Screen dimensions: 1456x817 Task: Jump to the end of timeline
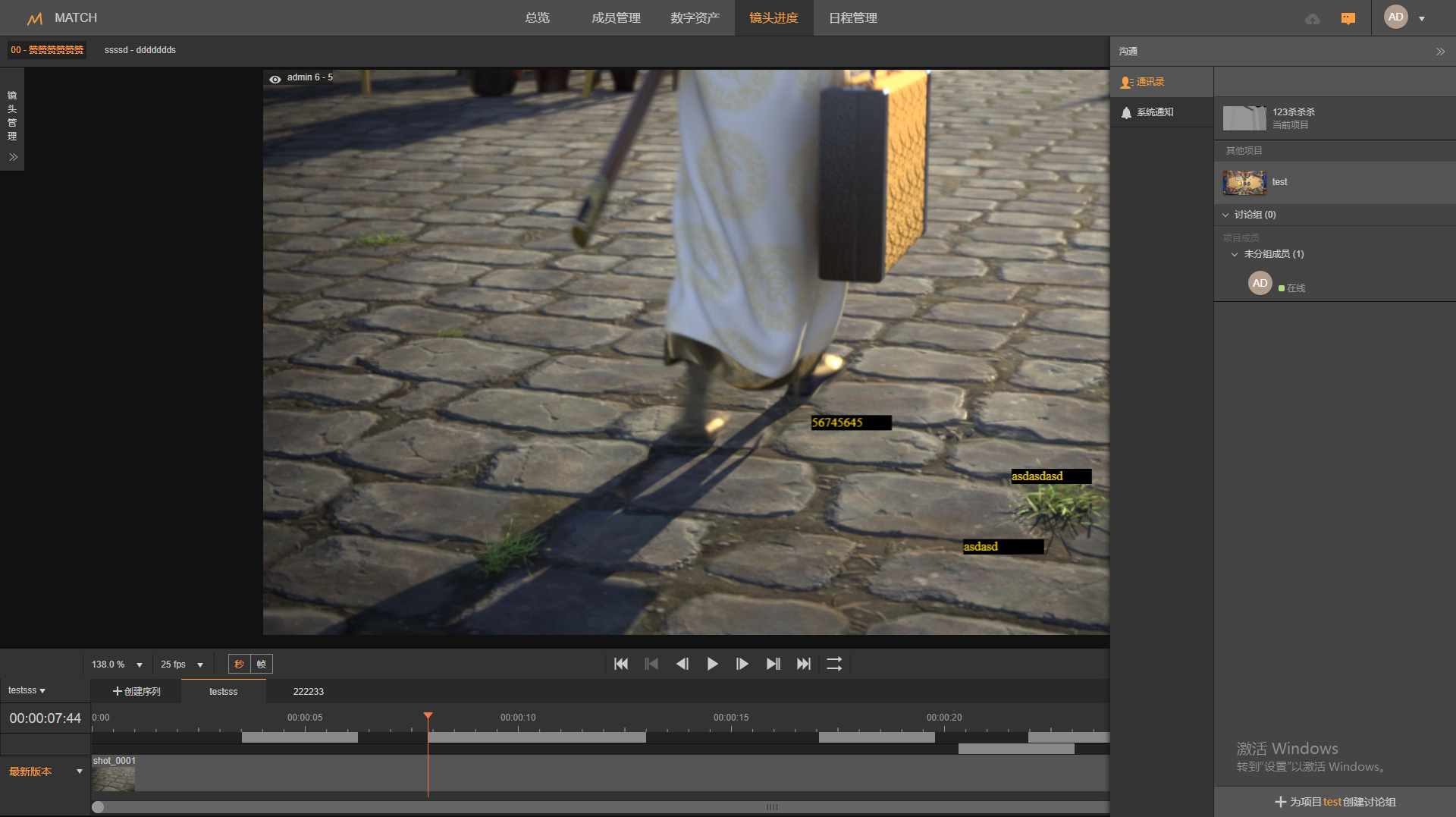(803, 665)
